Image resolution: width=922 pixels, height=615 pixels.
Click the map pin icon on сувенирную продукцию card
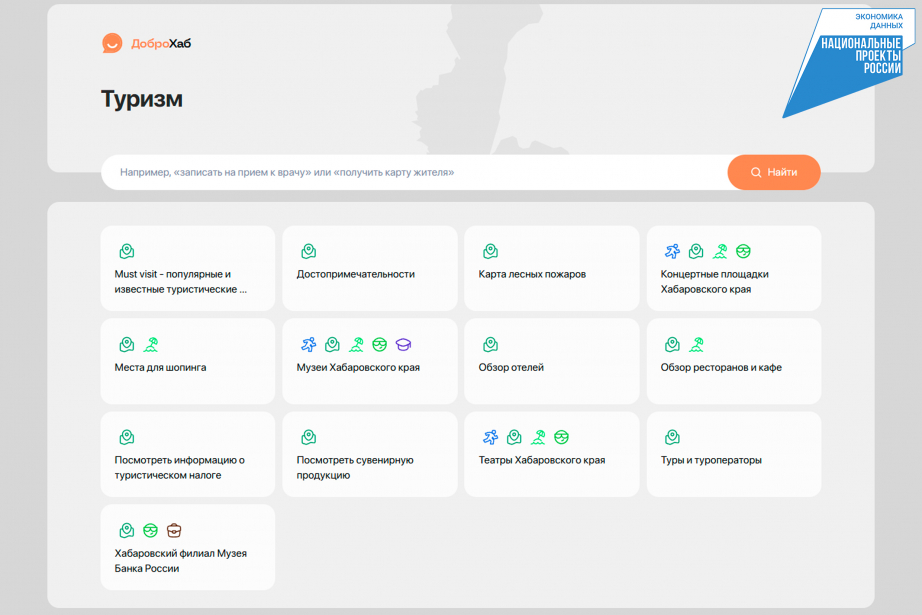tap(309, 437)
